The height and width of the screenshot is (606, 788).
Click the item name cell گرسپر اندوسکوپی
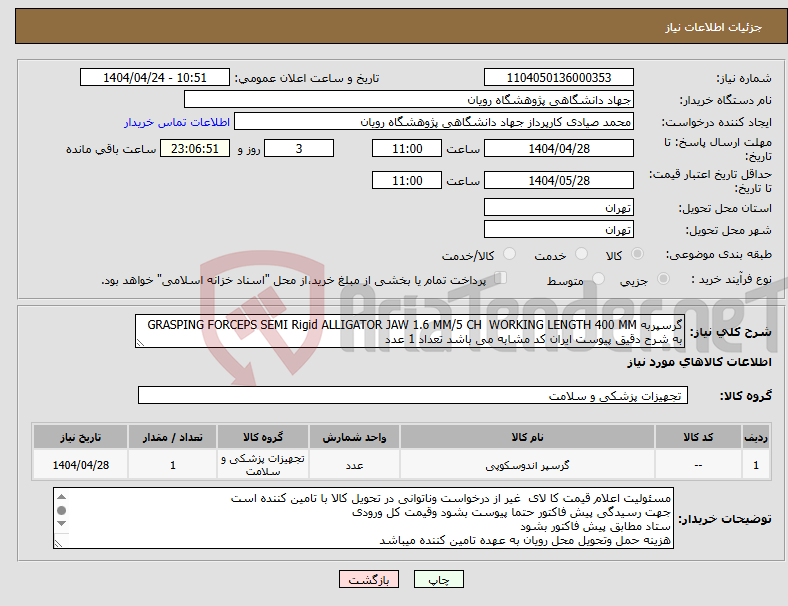click(x=527, y=465)
